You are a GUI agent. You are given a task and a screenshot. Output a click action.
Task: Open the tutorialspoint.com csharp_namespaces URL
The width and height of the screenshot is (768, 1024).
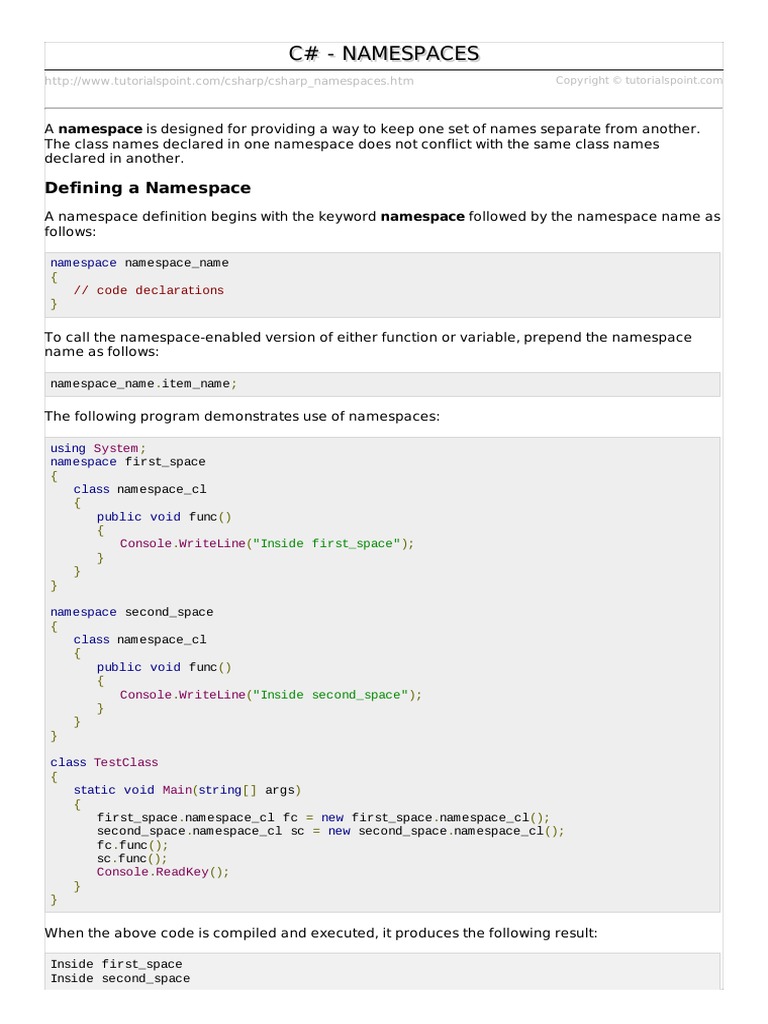pyautogui.click(x=229, y=81)
